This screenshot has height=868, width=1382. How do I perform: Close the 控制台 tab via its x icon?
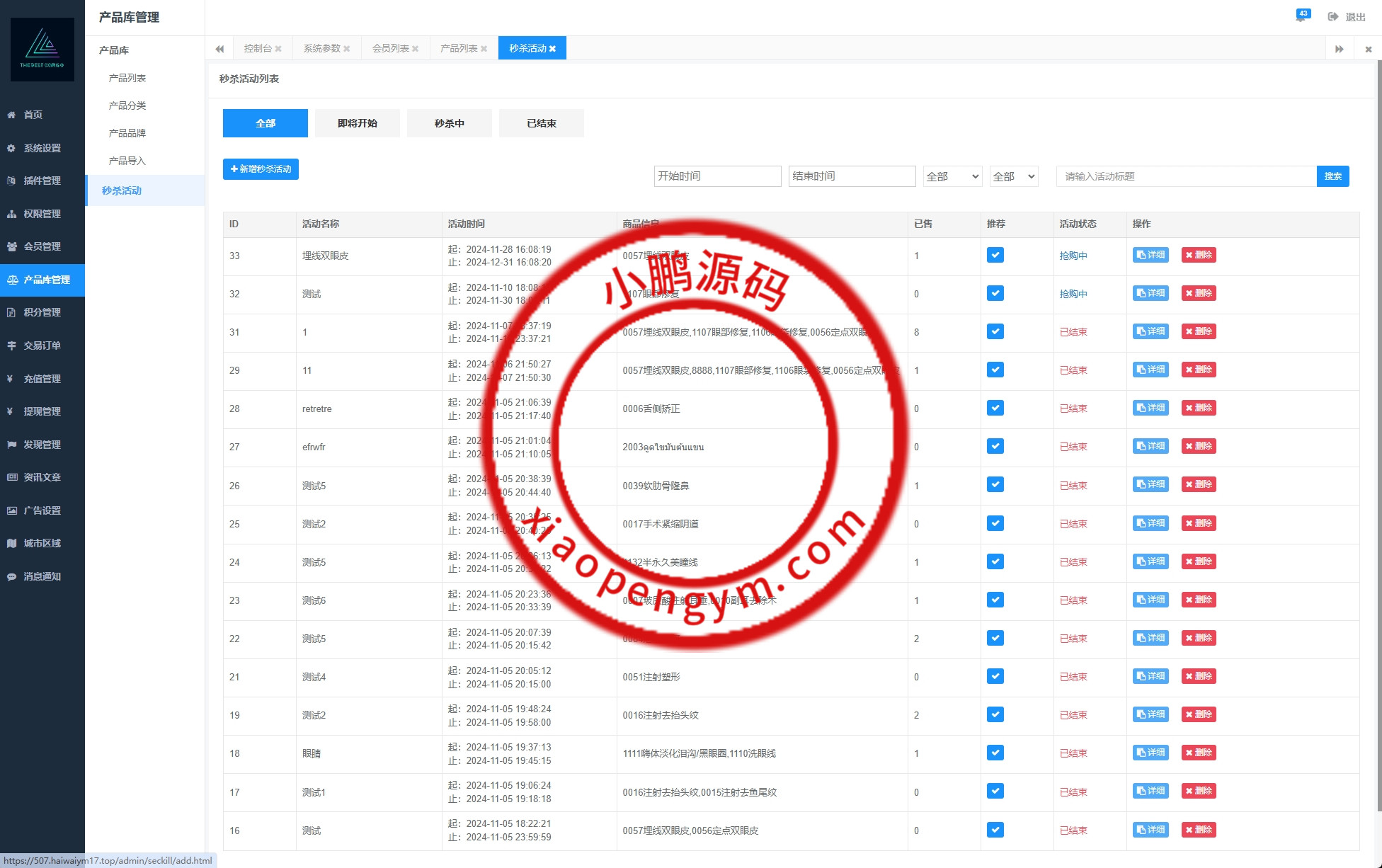278,49
